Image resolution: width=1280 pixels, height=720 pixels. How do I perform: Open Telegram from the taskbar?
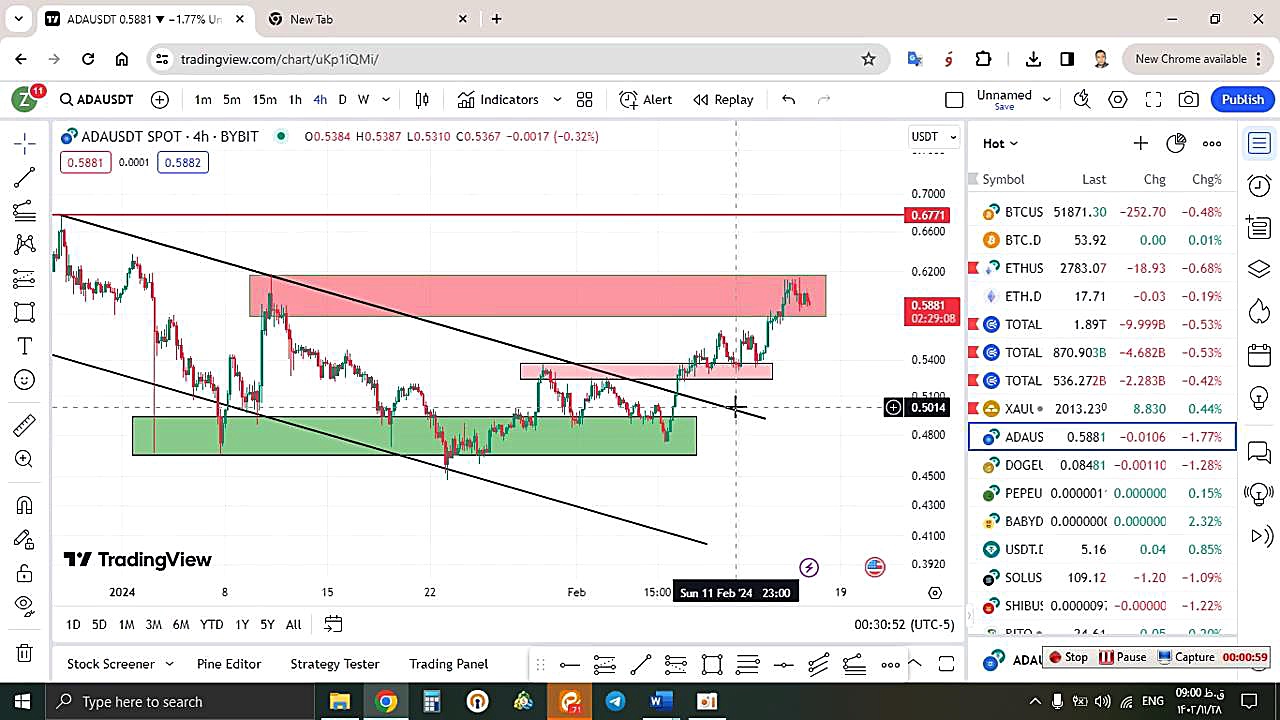[x=615, y=701]
